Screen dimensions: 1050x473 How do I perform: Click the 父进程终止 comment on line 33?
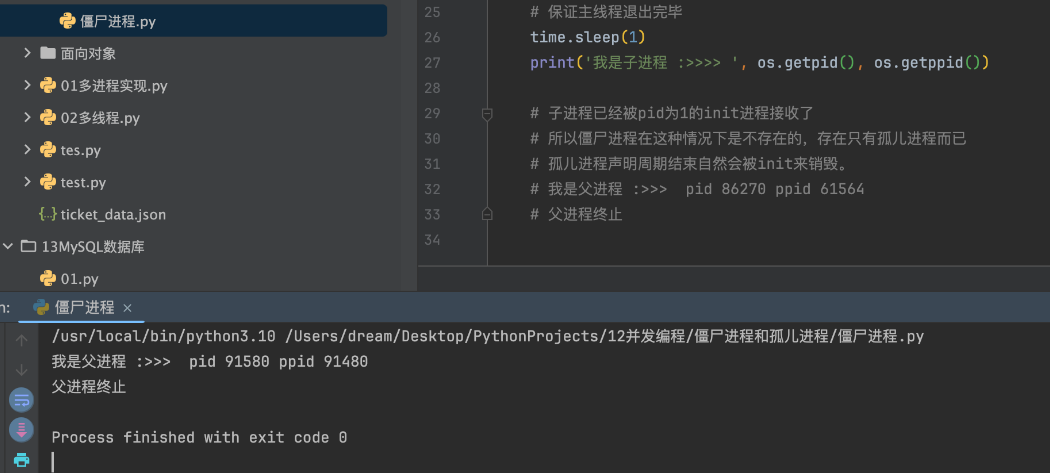(x=576, y=214)
